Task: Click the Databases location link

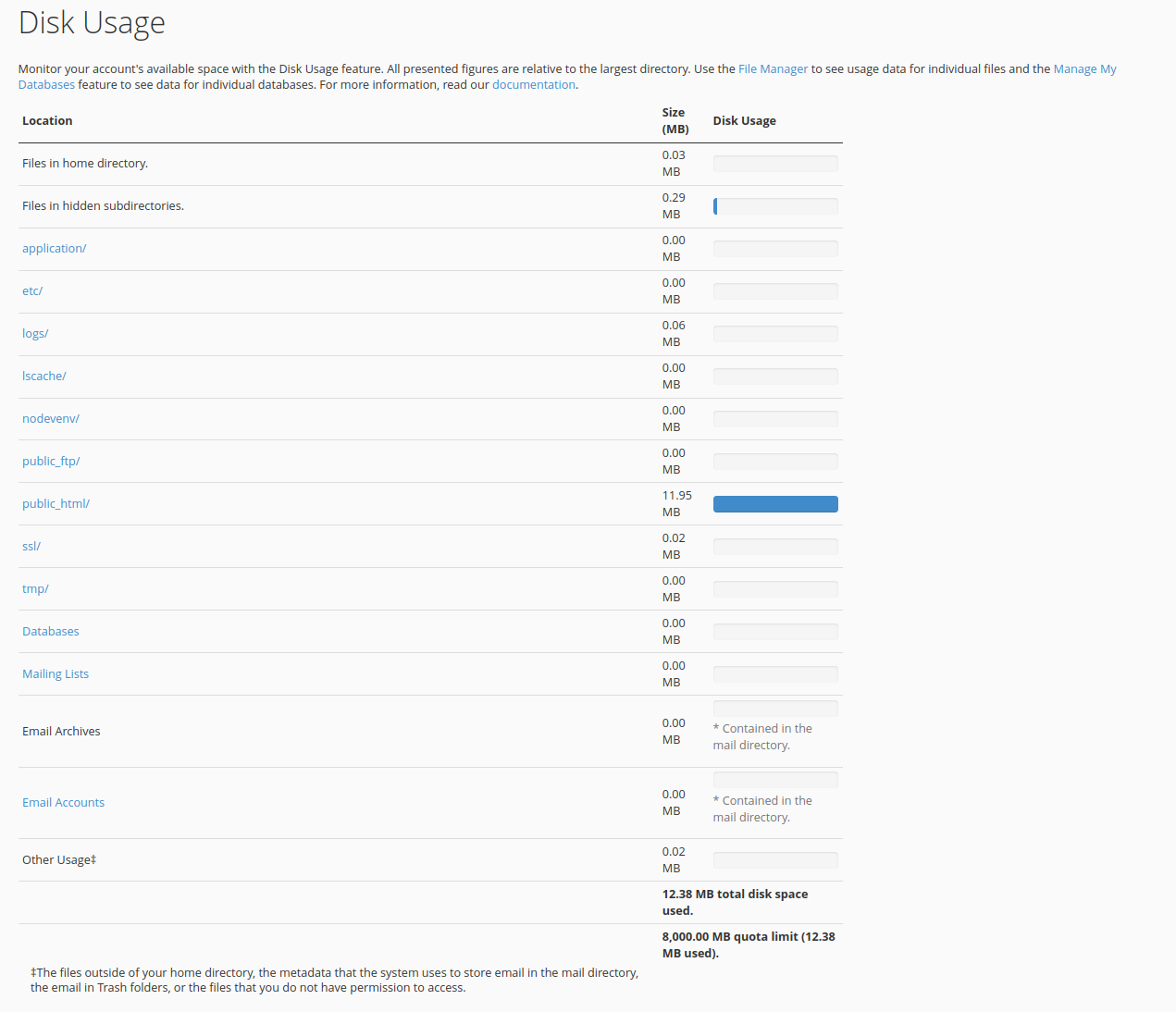Action: pos(51,632)
